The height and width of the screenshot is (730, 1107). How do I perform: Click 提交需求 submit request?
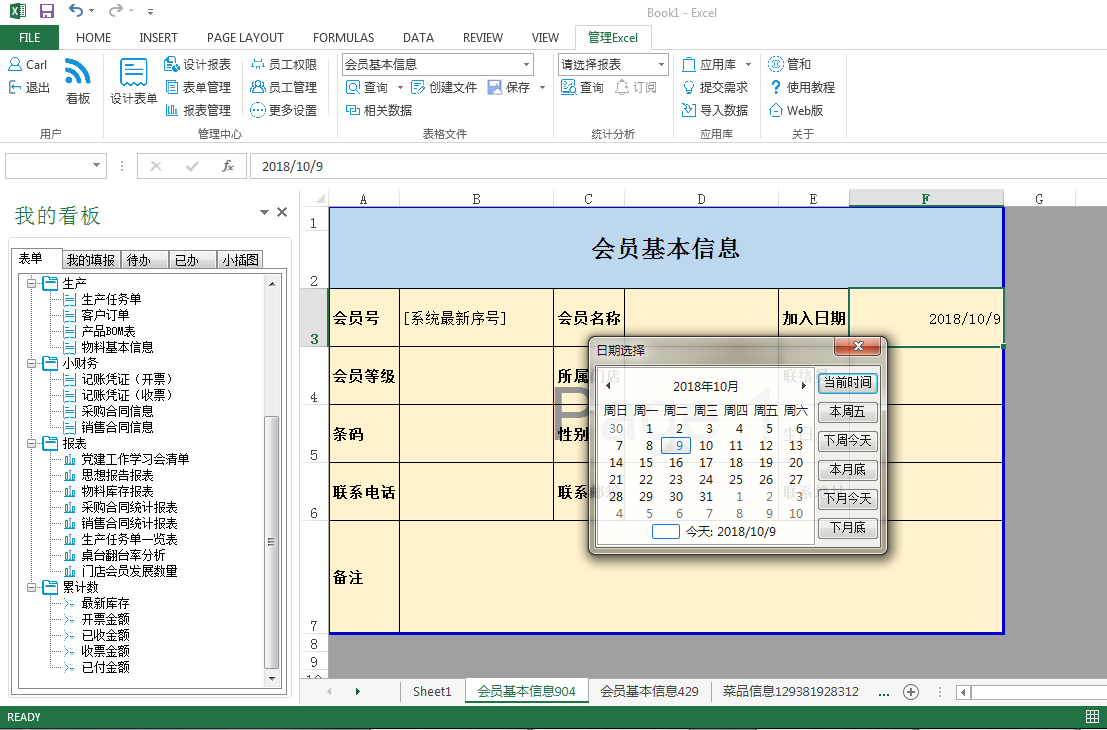[x=715, y=87]
